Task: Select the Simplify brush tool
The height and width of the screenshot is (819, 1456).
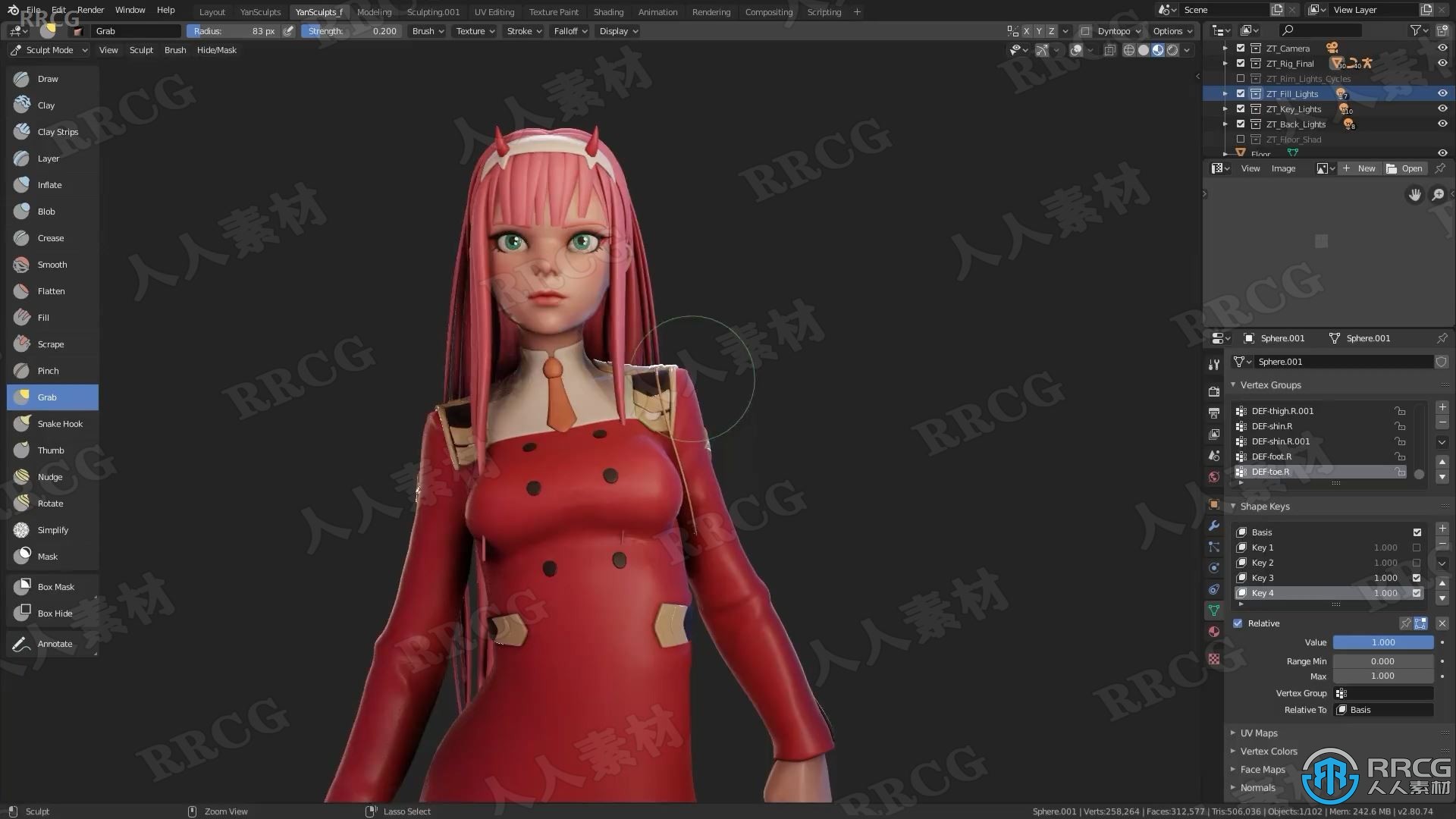Action: pos(52,530)
